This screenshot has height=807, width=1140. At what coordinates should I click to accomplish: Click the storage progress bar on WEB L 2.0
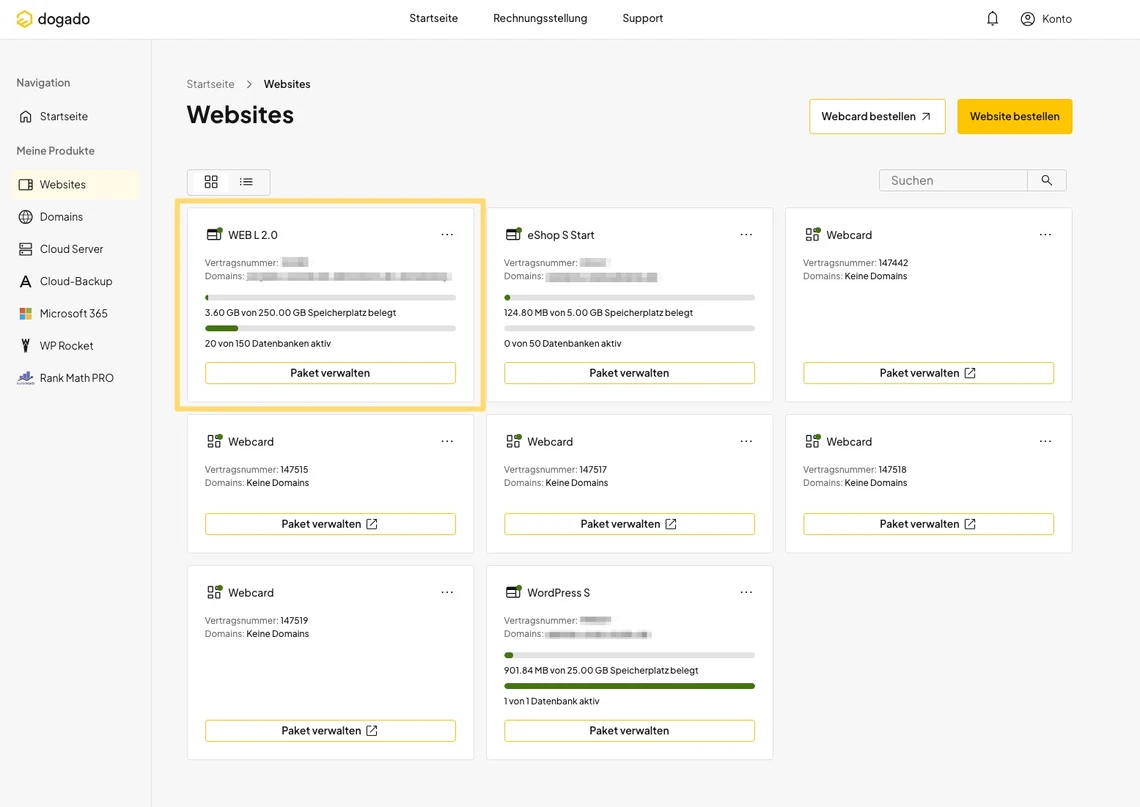pyautogui.click(x=330, y=297)
